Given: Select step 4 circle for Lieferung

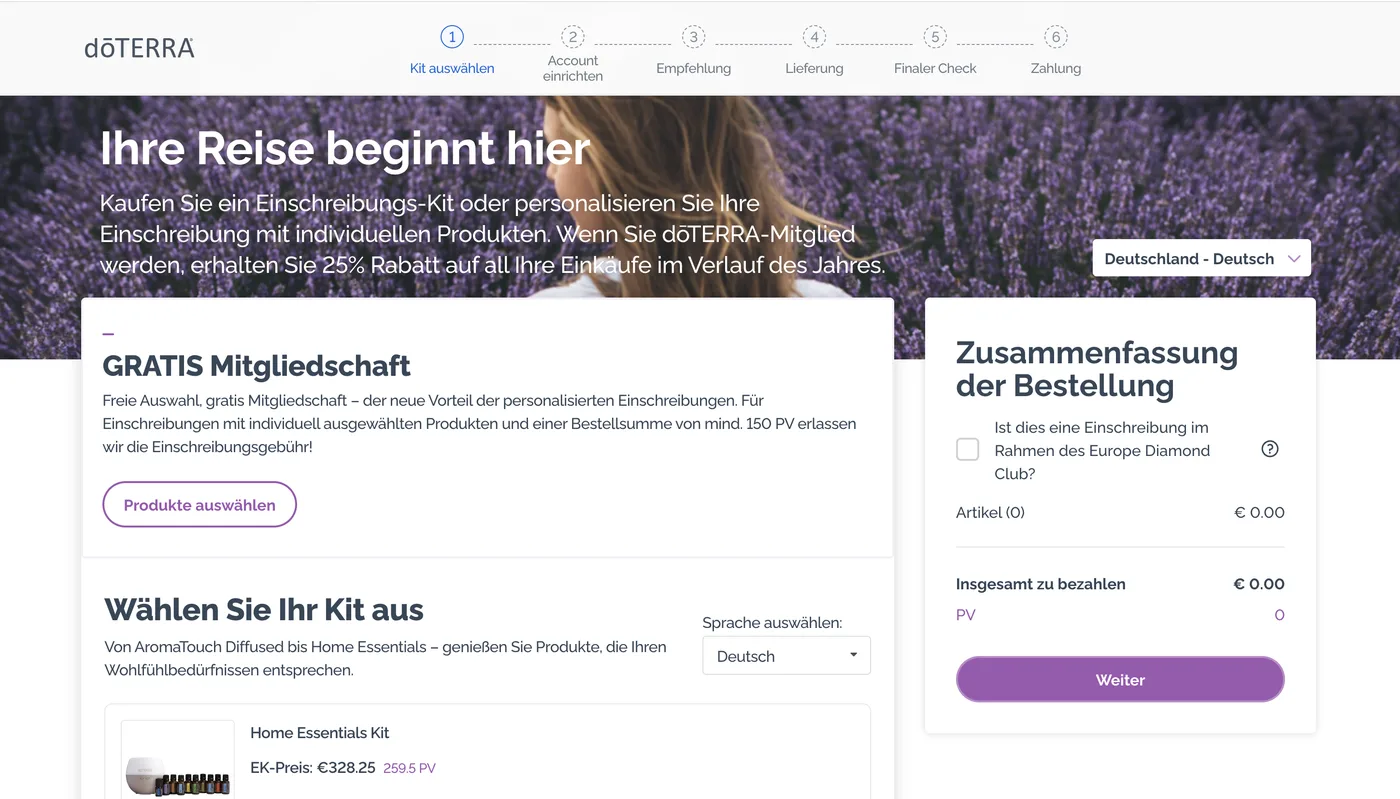Looking at the screenshot, I should point(814,37).
